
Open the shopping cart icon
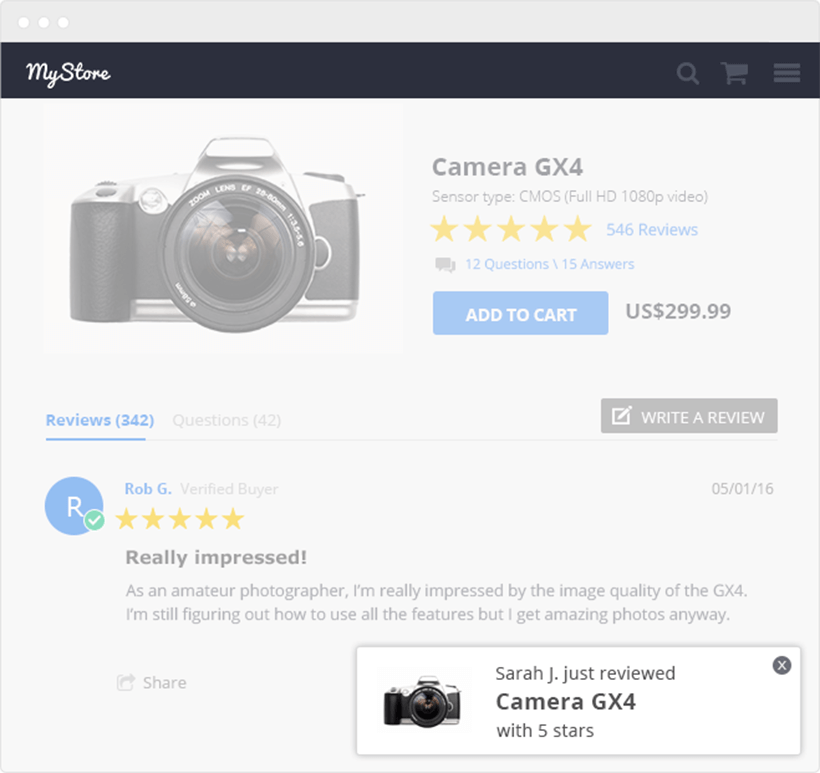[735, 73]
